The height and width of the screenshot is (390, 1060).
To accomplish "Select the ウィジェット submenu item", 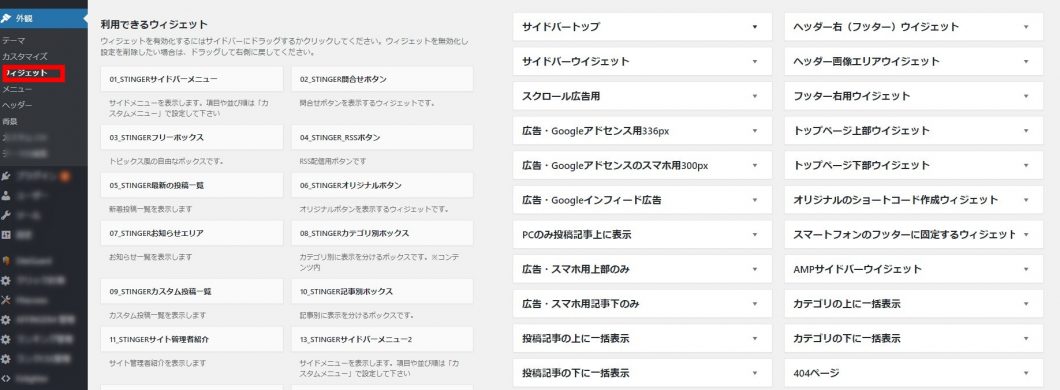I will click(26, 72).
